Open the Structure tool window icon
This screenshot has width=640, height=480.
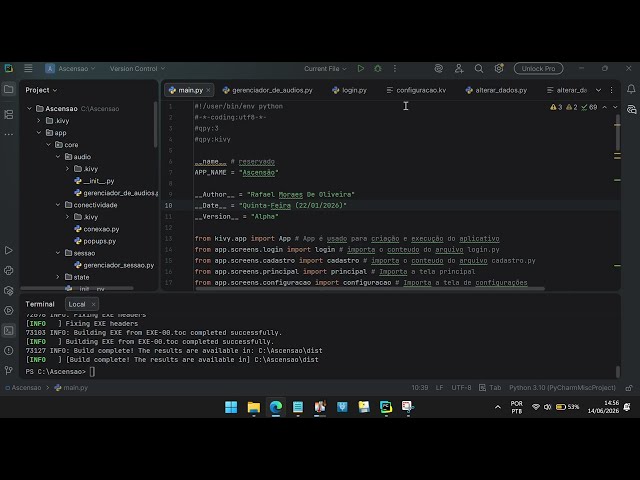click(x=9, y=115)
